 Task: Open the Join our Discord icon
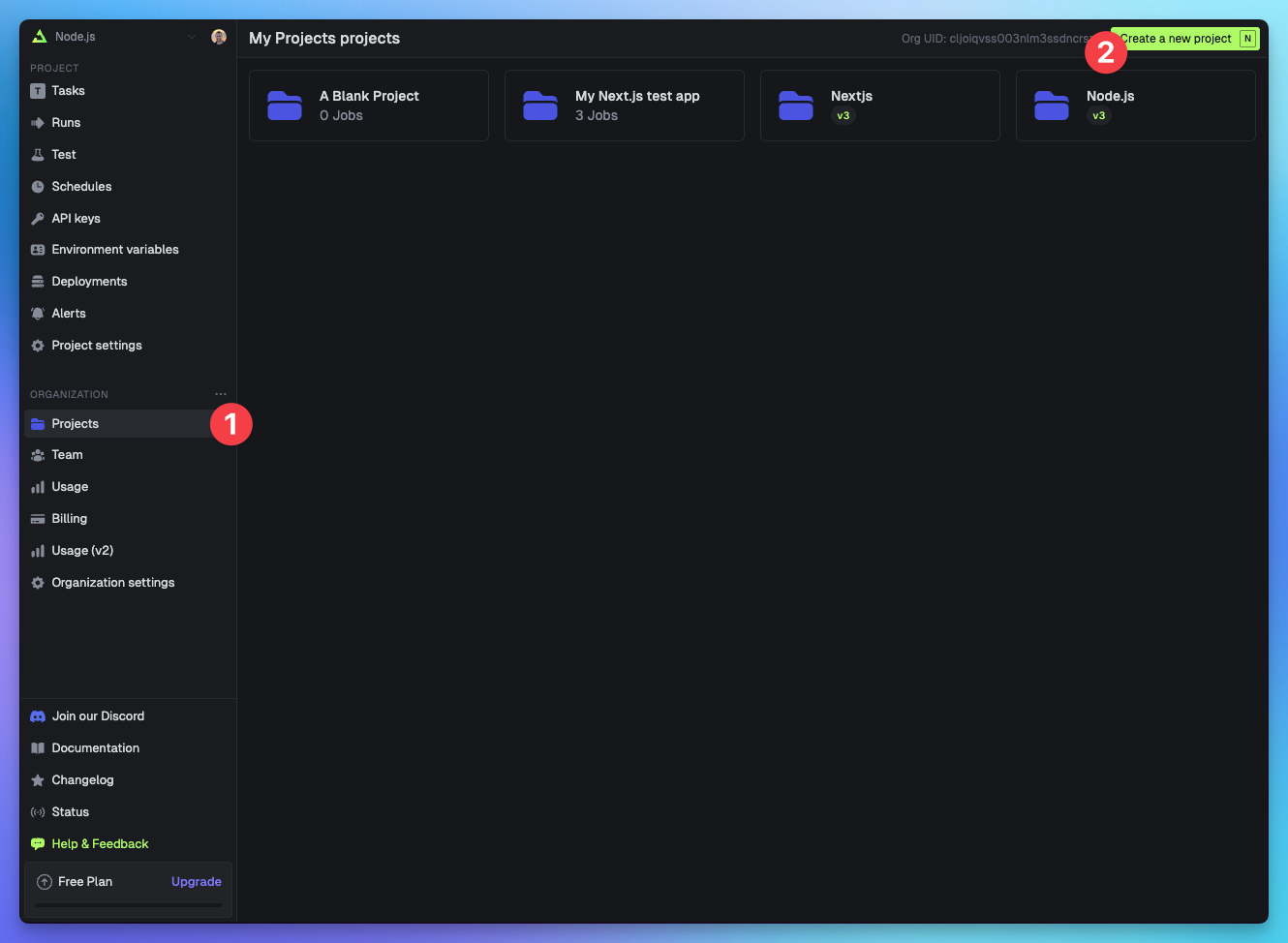(37, 715)
